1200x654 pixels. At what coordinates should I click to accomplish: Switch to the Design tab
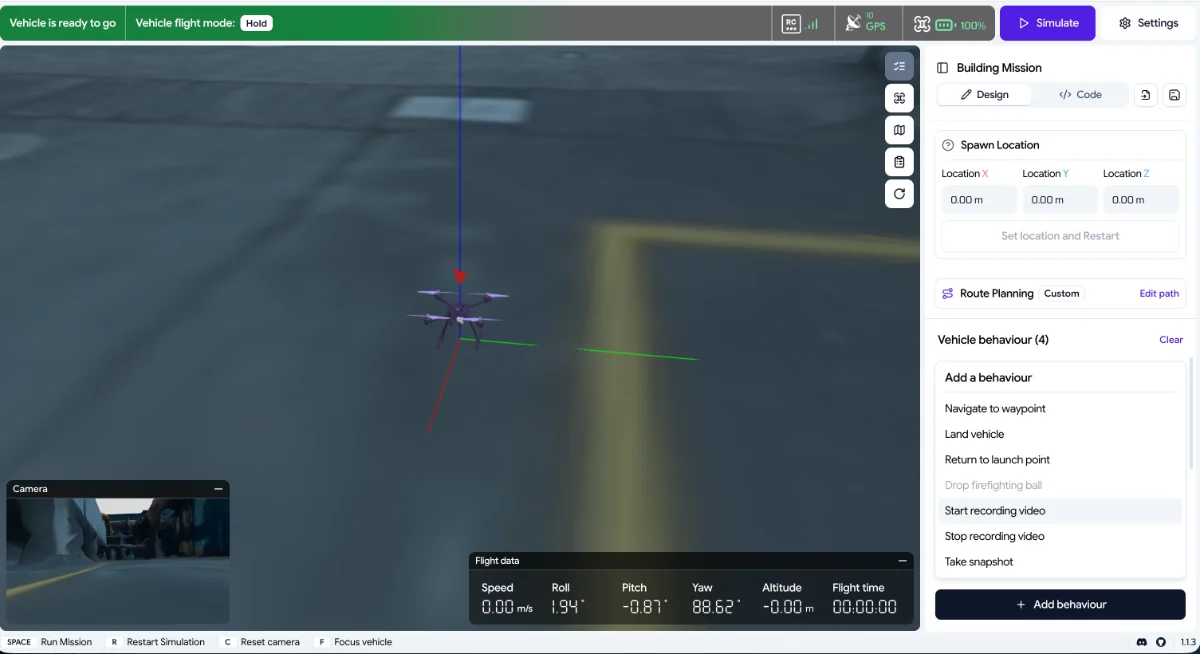pyautogui.click(x=985, y=95)
